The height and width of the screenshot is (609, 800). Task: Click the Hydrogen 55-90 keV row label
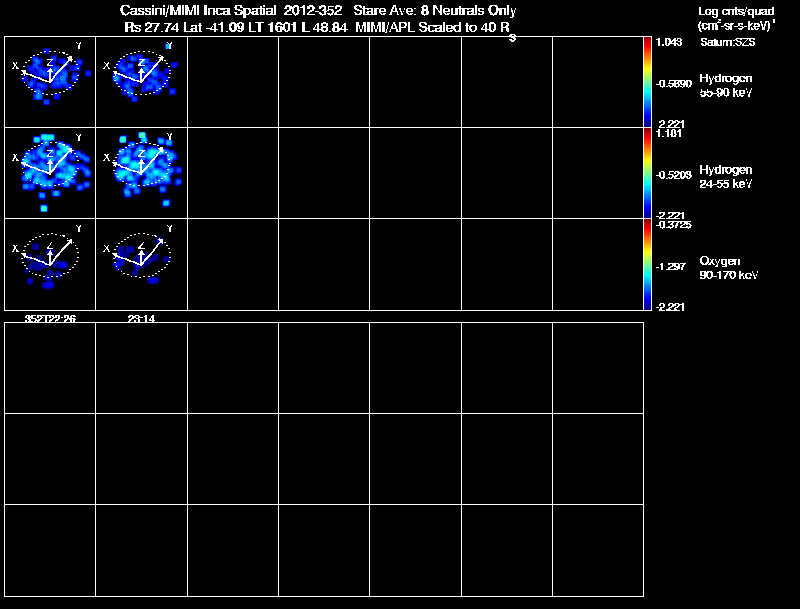[x=726, y=85]
